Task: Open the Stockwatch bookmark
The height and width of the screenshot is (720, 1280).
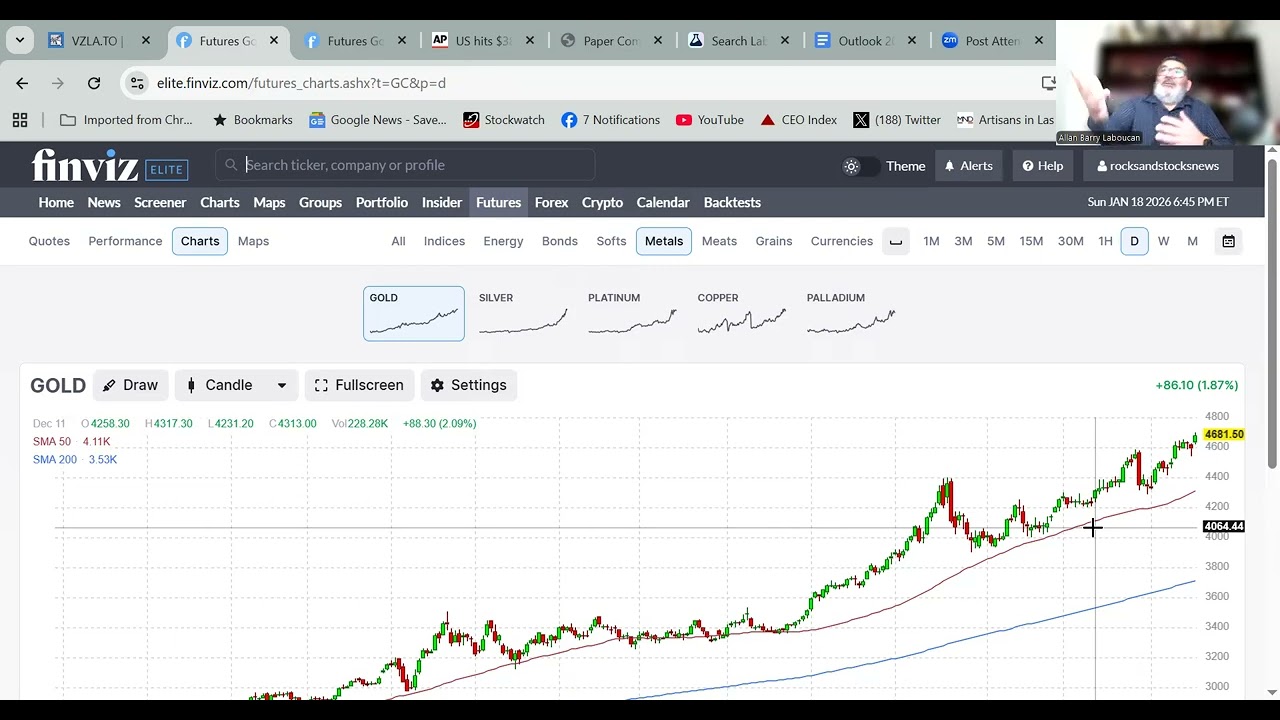Action: [504, 120]
